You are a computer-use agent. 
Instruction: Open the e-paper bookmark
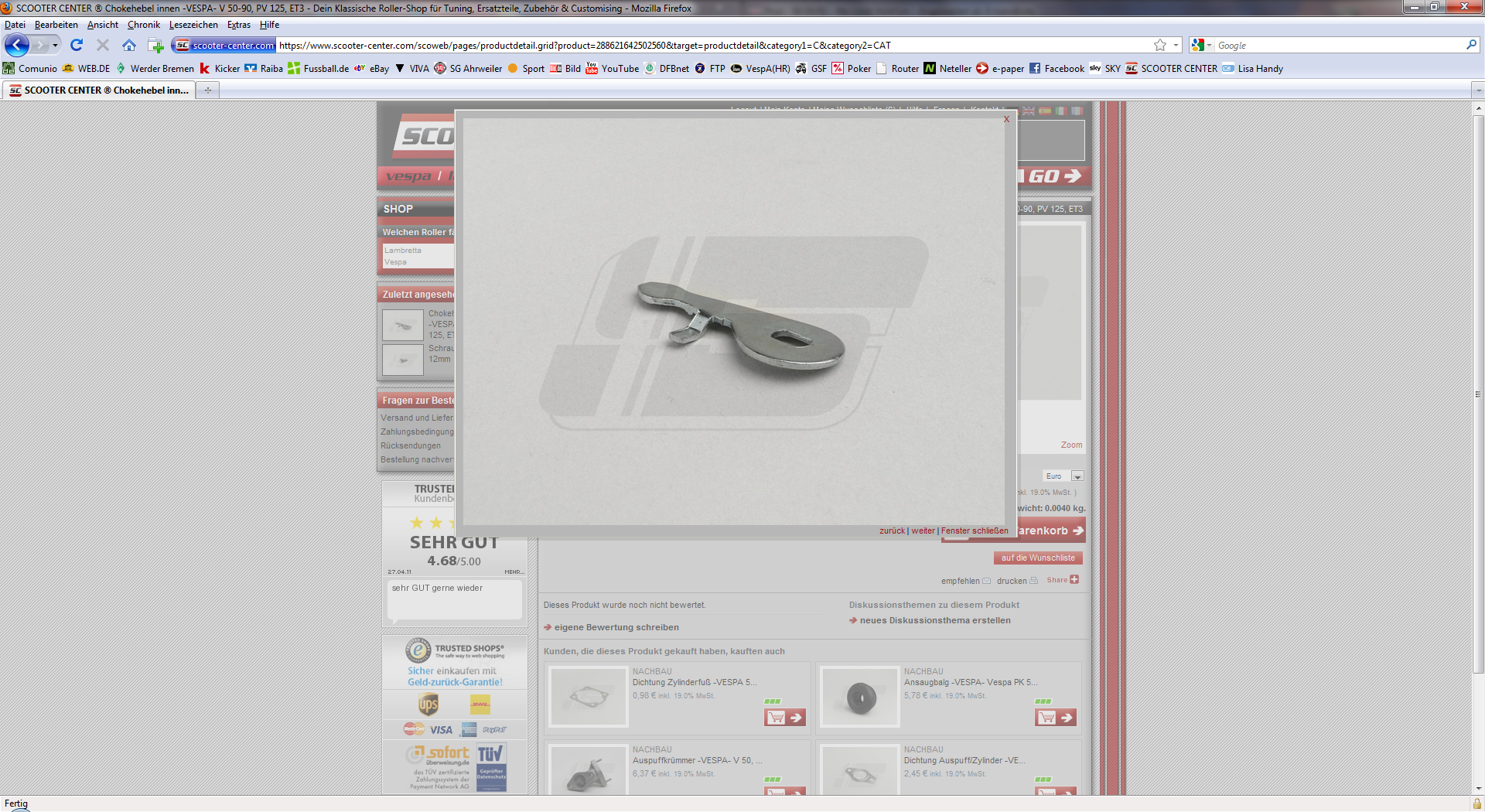coord(1000,68)
